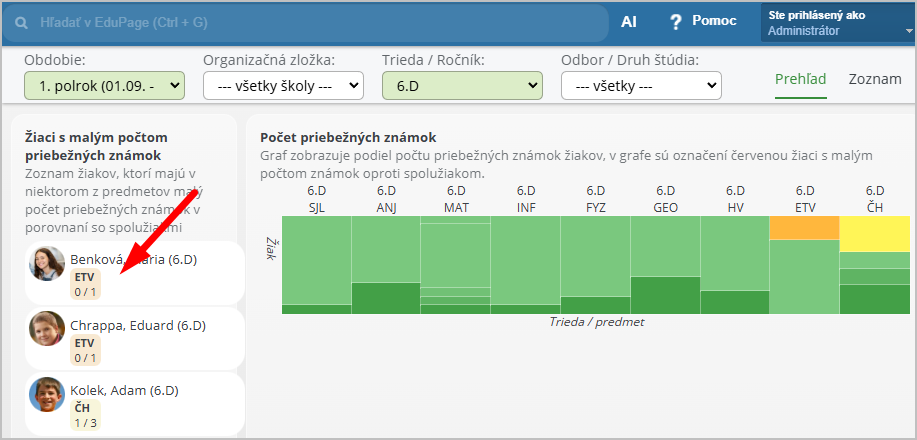The image size is (917, 440).
Task: Select the ČH badge under Kolek
Action: pos(83,408)
